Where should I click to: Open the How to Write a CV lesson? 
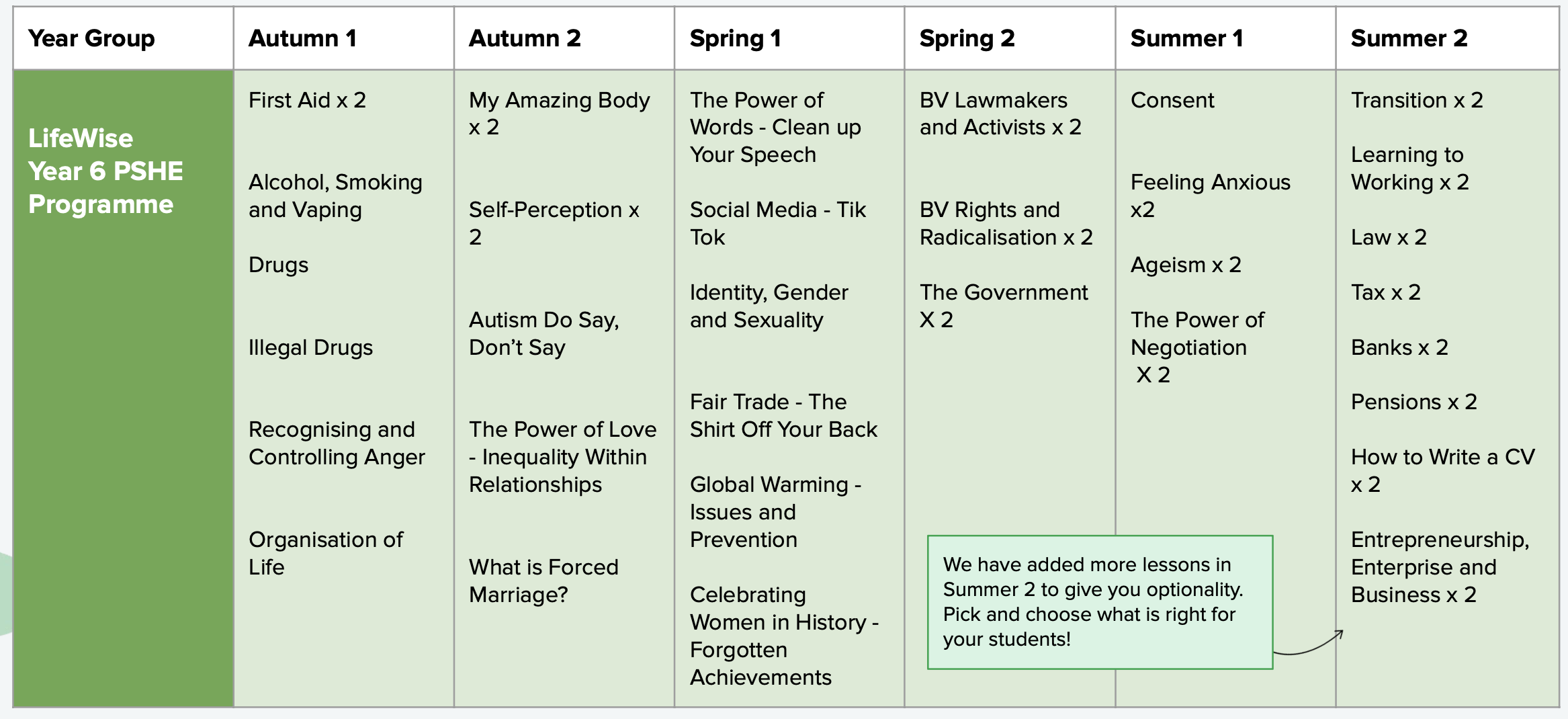(x=1442, y=470)
